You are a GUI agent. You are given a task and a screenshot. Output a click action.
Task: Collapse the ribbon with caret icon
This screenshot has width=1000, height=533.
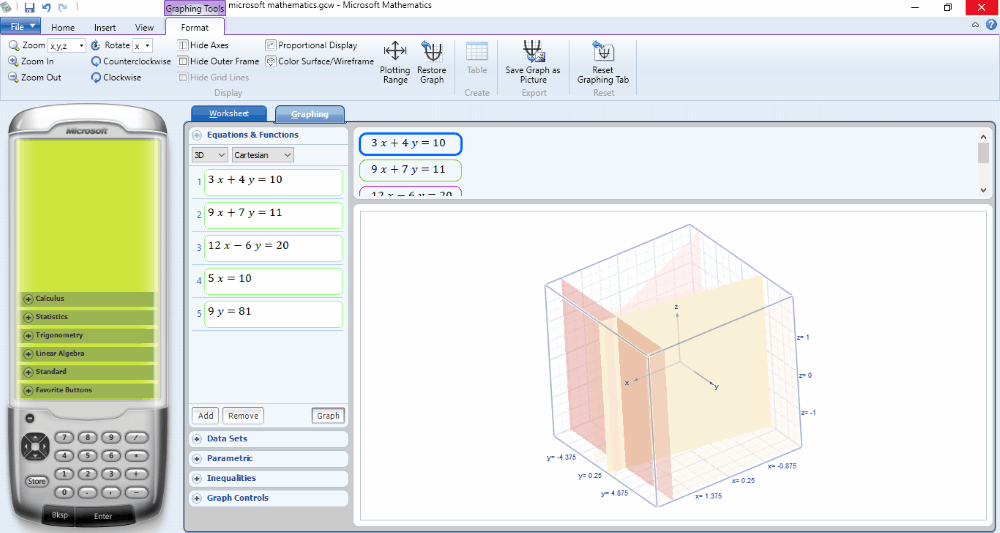click(x=975, y=25)
